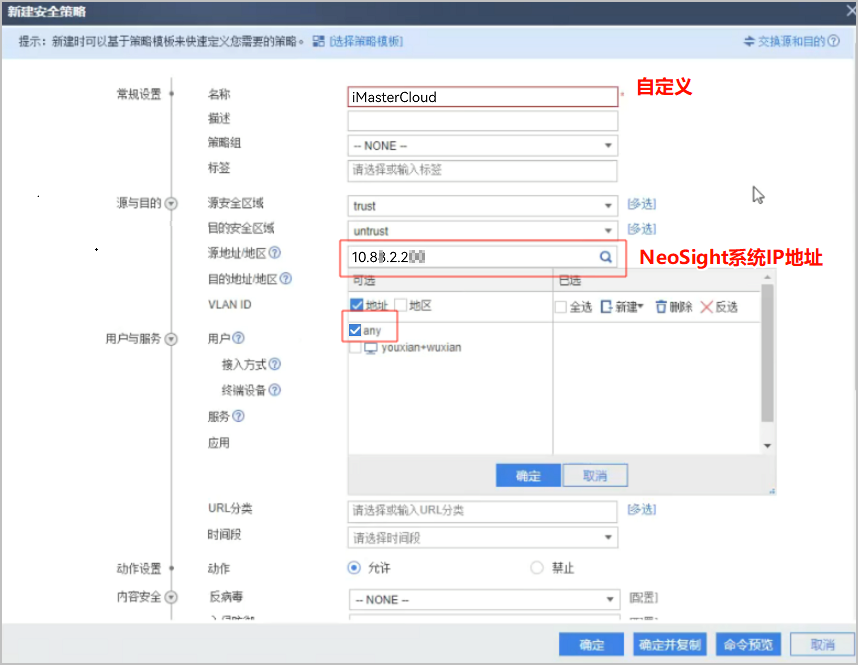This screenshot has width=858, height=665.
Task: Click the computer icon beside youxian+wuxian
Action: pyautogui.click(x=371, y=348)
